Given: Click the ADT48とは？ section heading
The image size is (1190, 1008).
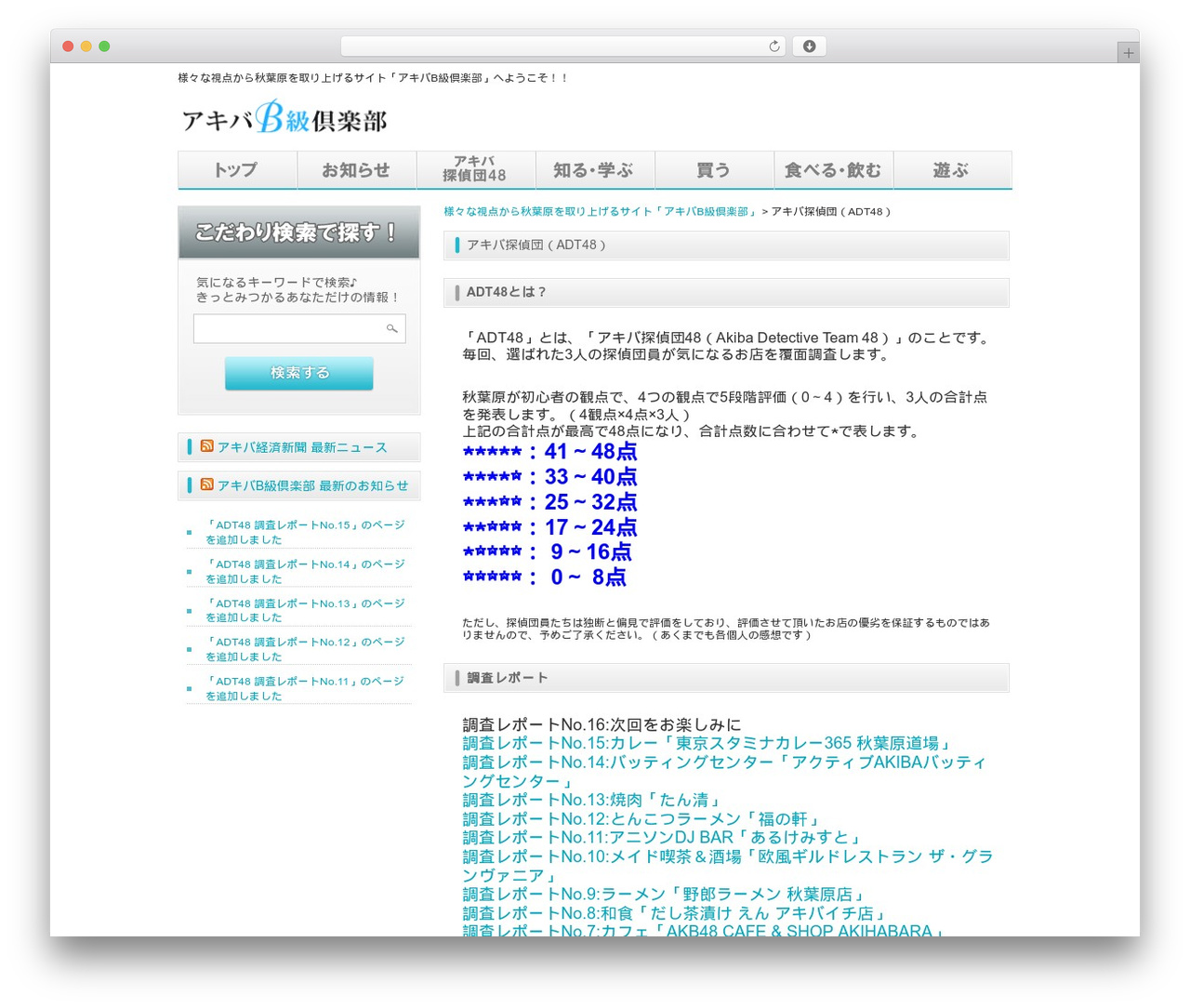Looking at the screenshot, I should click(726, 292).
